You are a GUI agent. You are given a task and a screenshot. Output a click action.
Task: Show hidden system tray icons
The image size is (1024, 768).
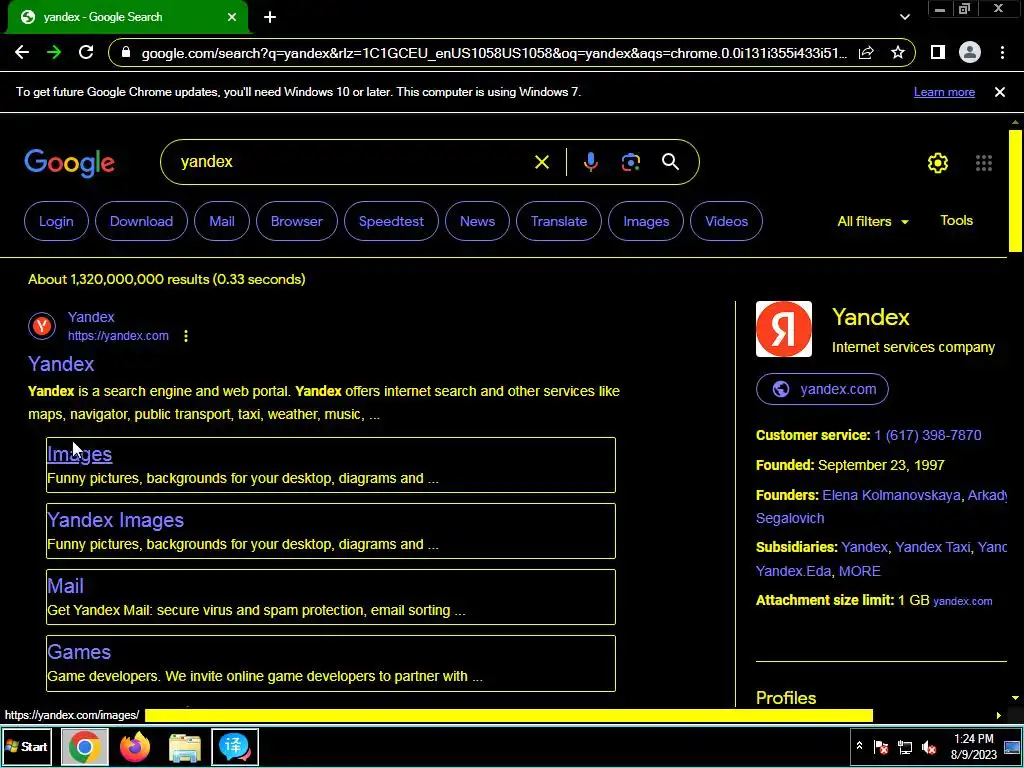tap(859, 746)
